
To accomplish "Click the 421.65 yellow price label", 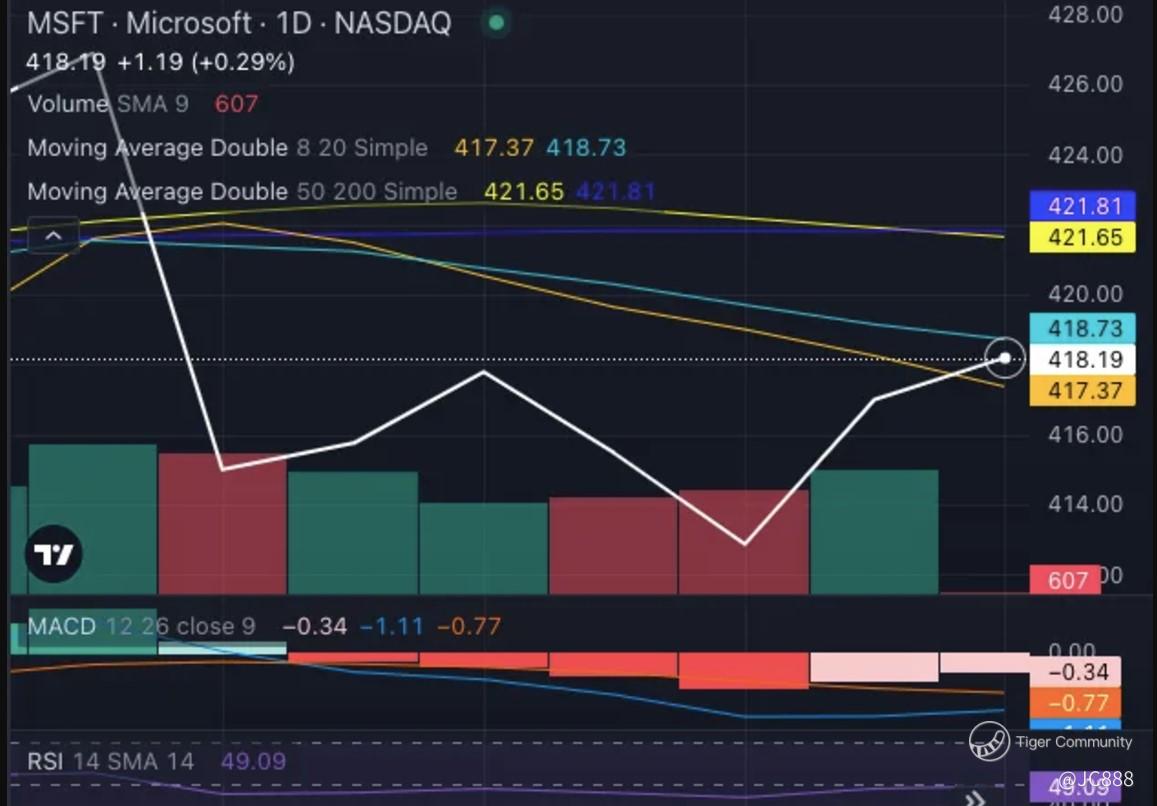I will (x=1082, y=238).
